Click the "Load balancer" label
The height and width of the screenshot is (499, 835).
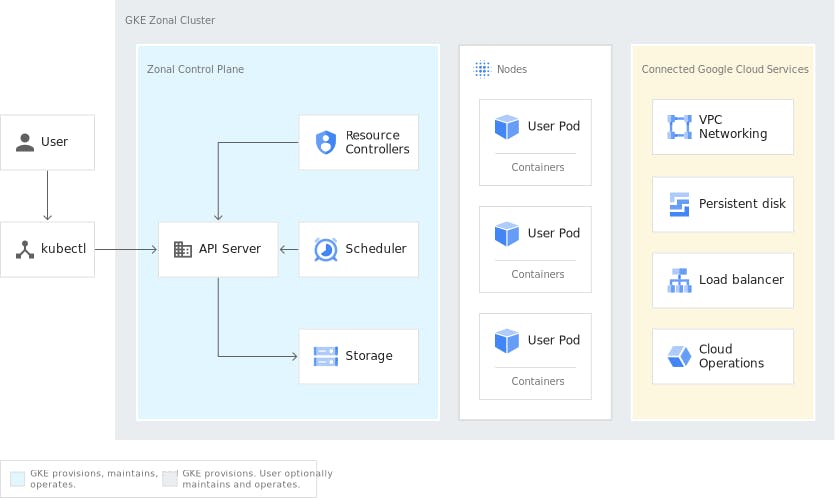click(x=741, y=280)
